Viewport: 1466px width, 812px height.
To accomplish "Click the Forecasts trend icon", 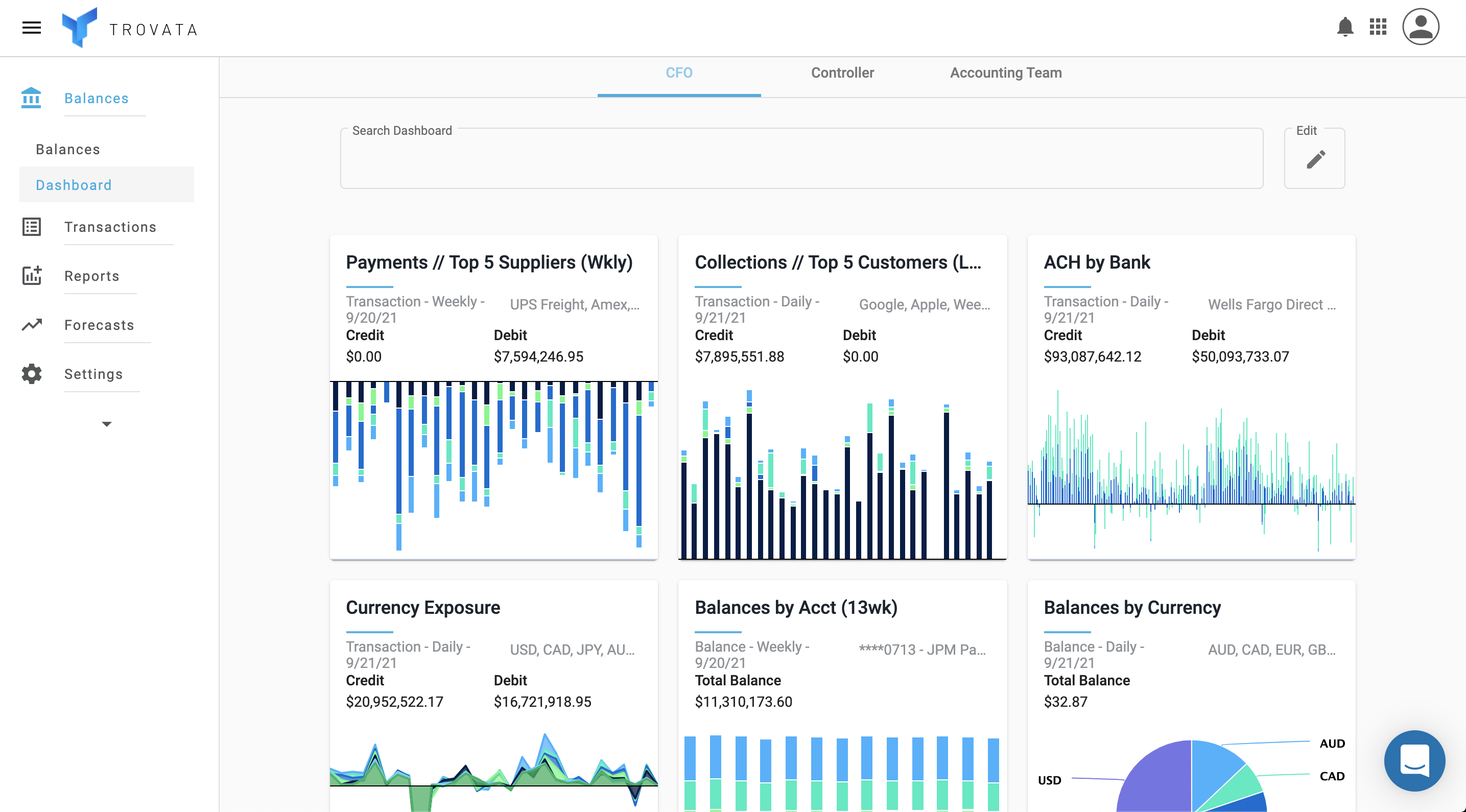I will tap(31, 325).
